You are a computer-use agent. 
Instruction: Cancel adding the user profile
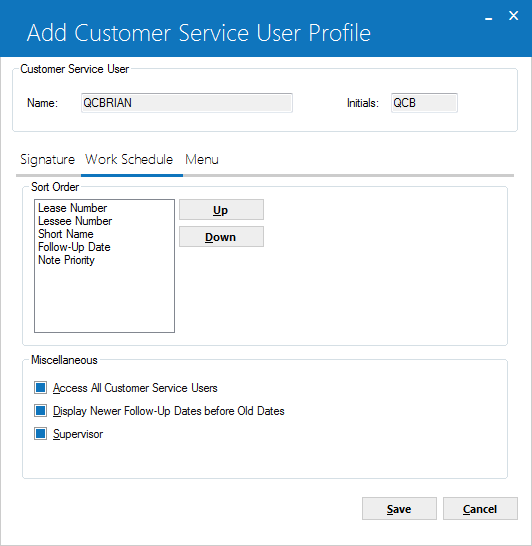click(480, 509)
